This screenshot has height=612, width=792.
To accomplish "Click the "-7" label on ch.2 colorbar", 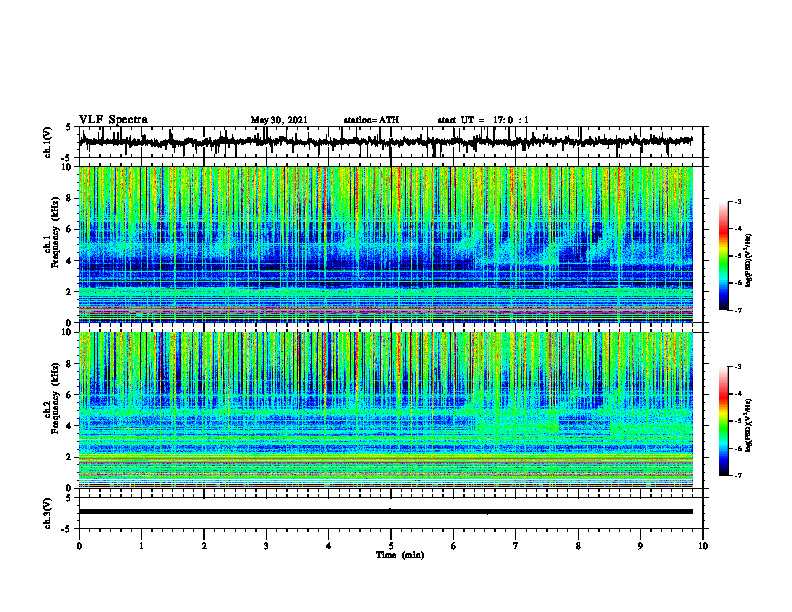I will coord(737,475).
